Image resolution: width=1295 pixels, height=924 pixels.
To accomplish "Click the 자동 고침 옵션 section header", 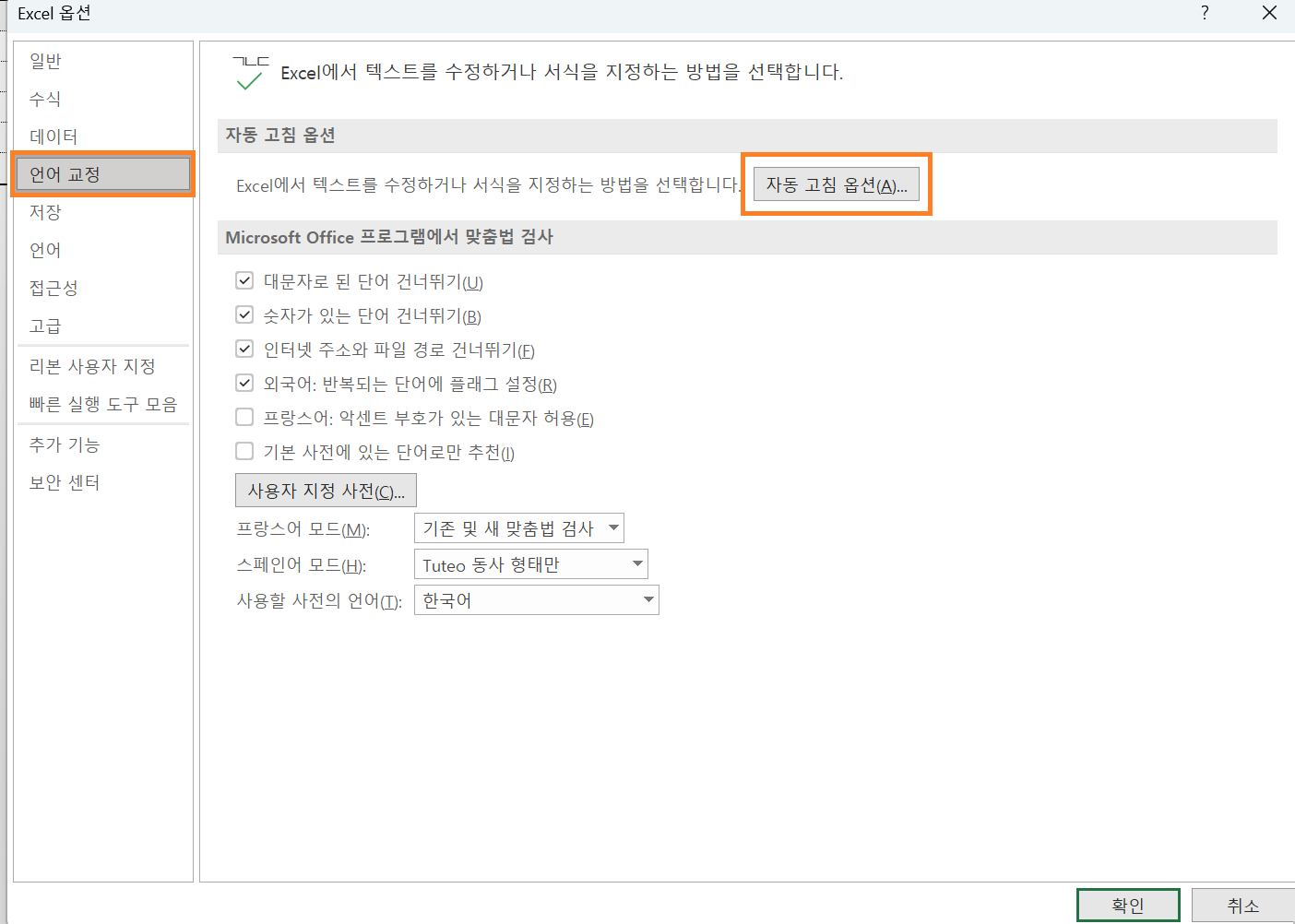I will tap(747, 136).
